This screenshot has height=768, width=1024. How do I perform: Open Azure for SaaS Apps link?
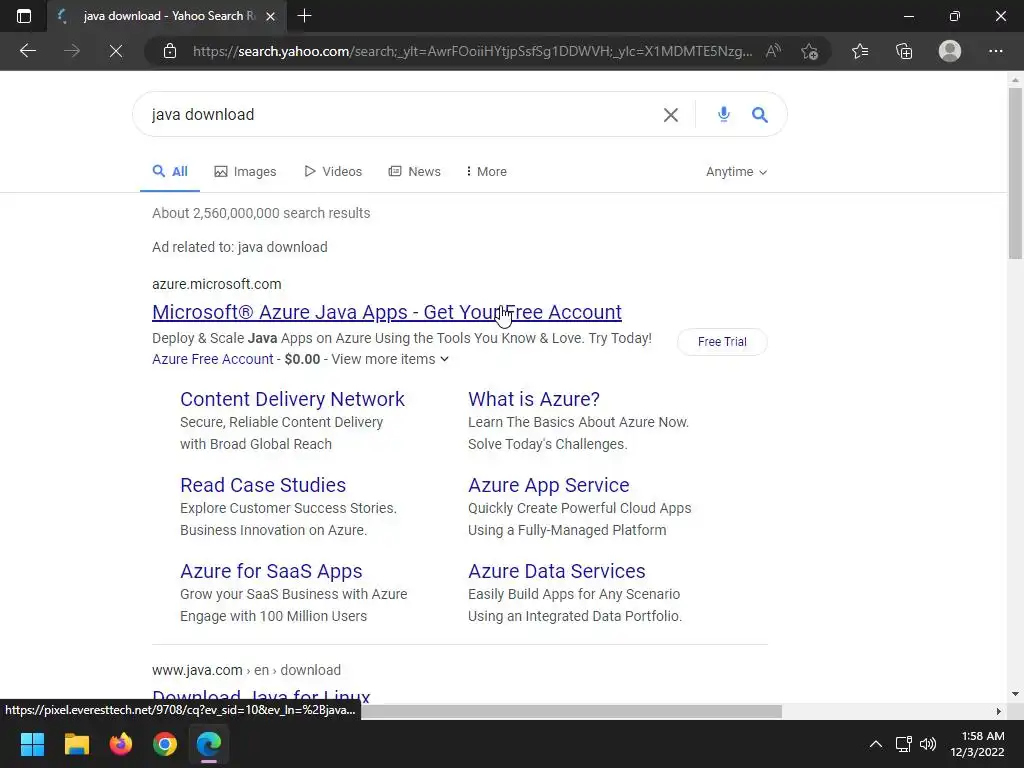(x=271, y=571)
